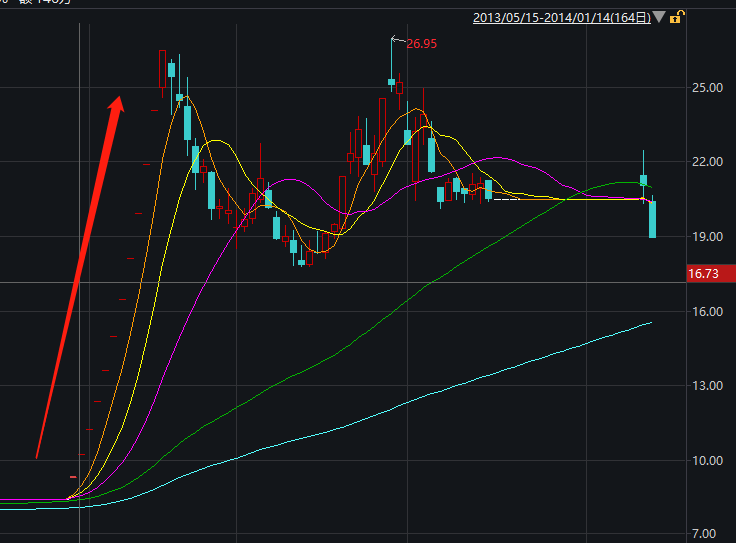Select the last large cyan candlestick

[x=652, y=220]
